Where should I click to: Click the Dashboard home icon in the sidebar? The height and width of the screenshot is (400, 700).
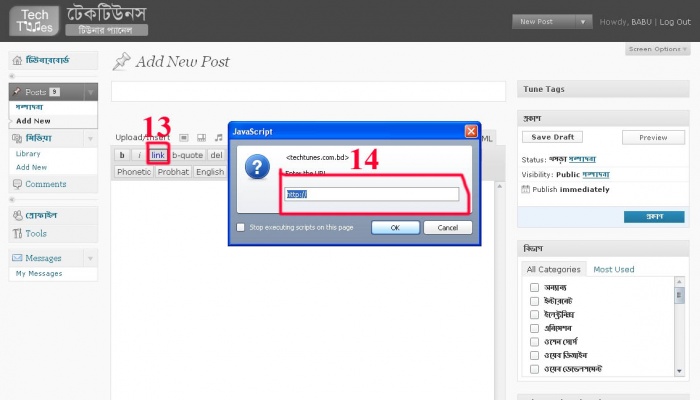(x=17, y=60)
